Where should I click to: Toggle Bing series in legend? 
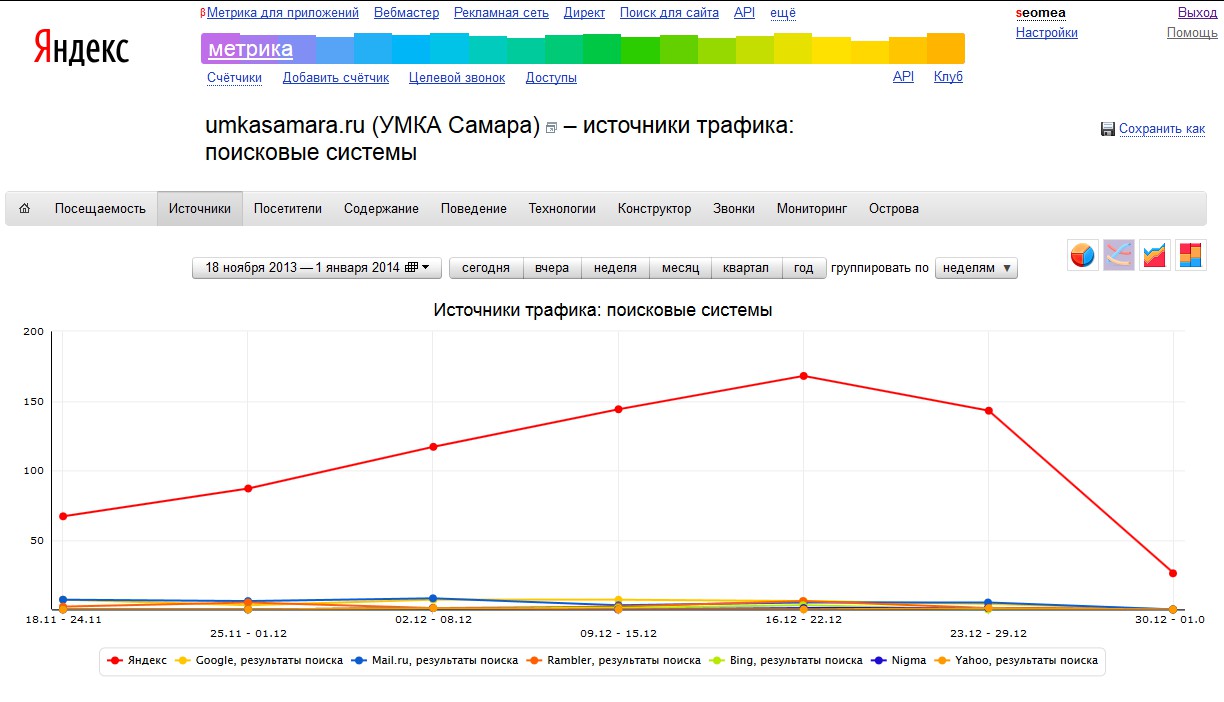pyautogui.click(x=784, y=660)
